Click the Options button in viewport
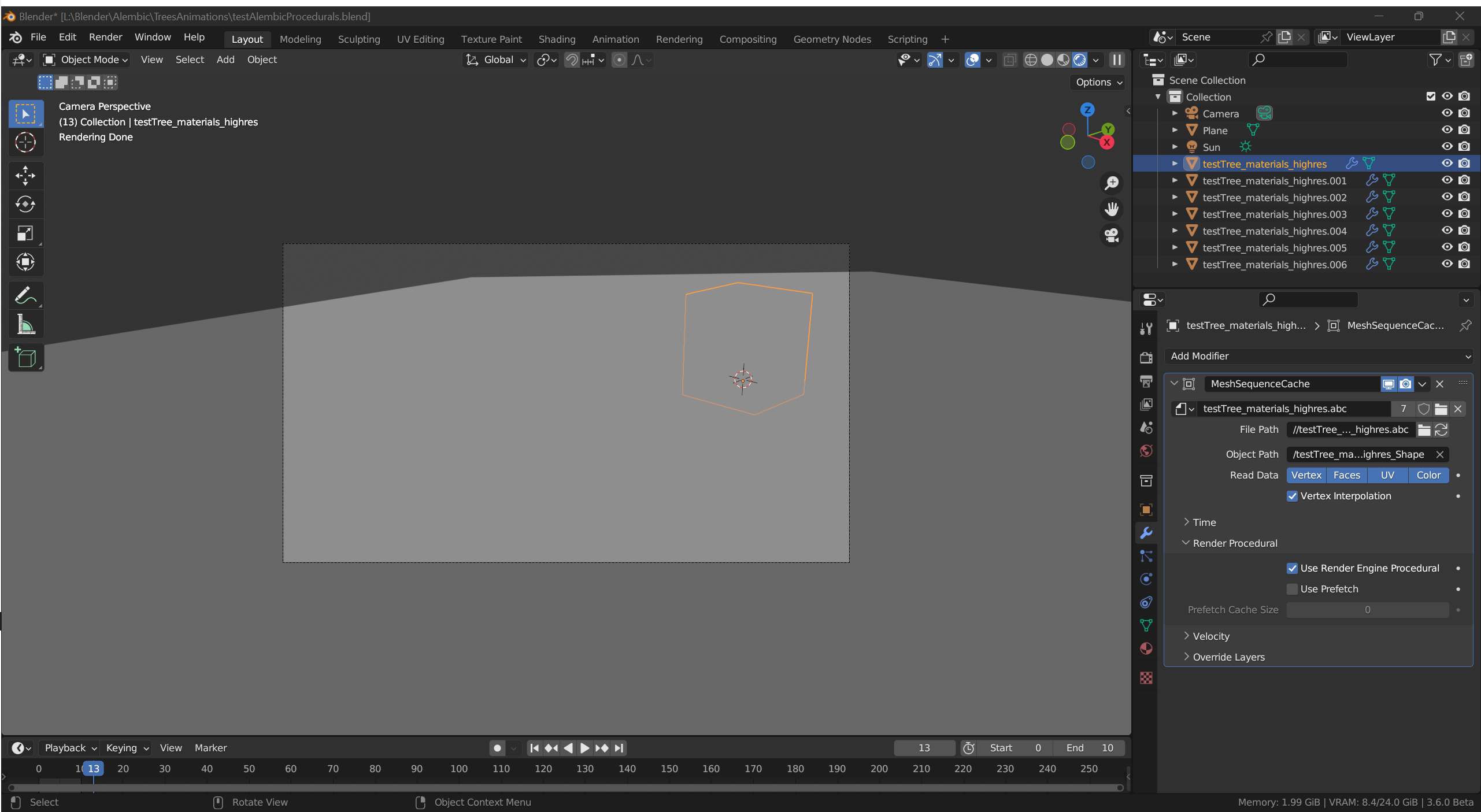 pos(1098,82)
